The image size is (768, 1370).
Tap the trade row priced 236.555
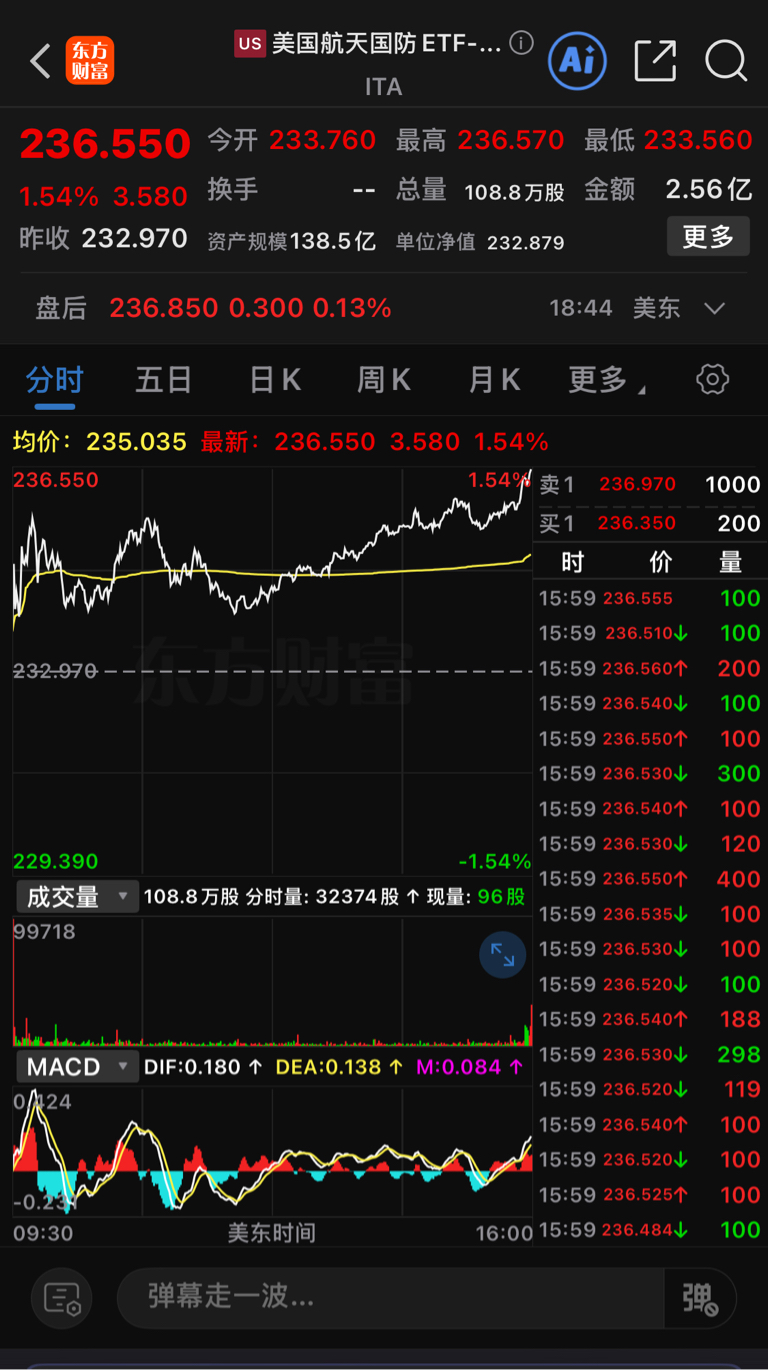(650, 599)
